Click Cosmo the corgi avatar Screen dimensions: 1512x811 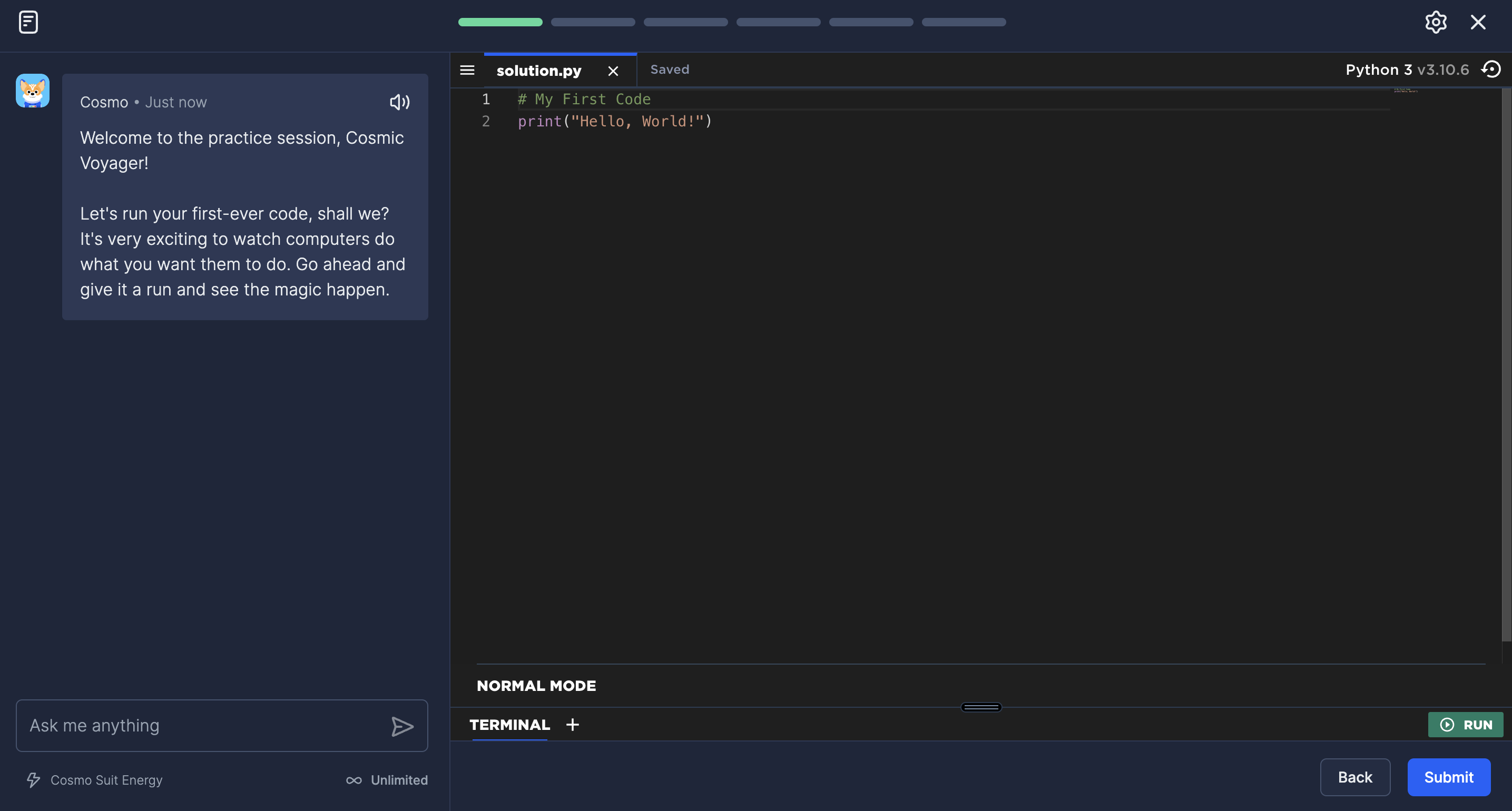tap(32, 91)
